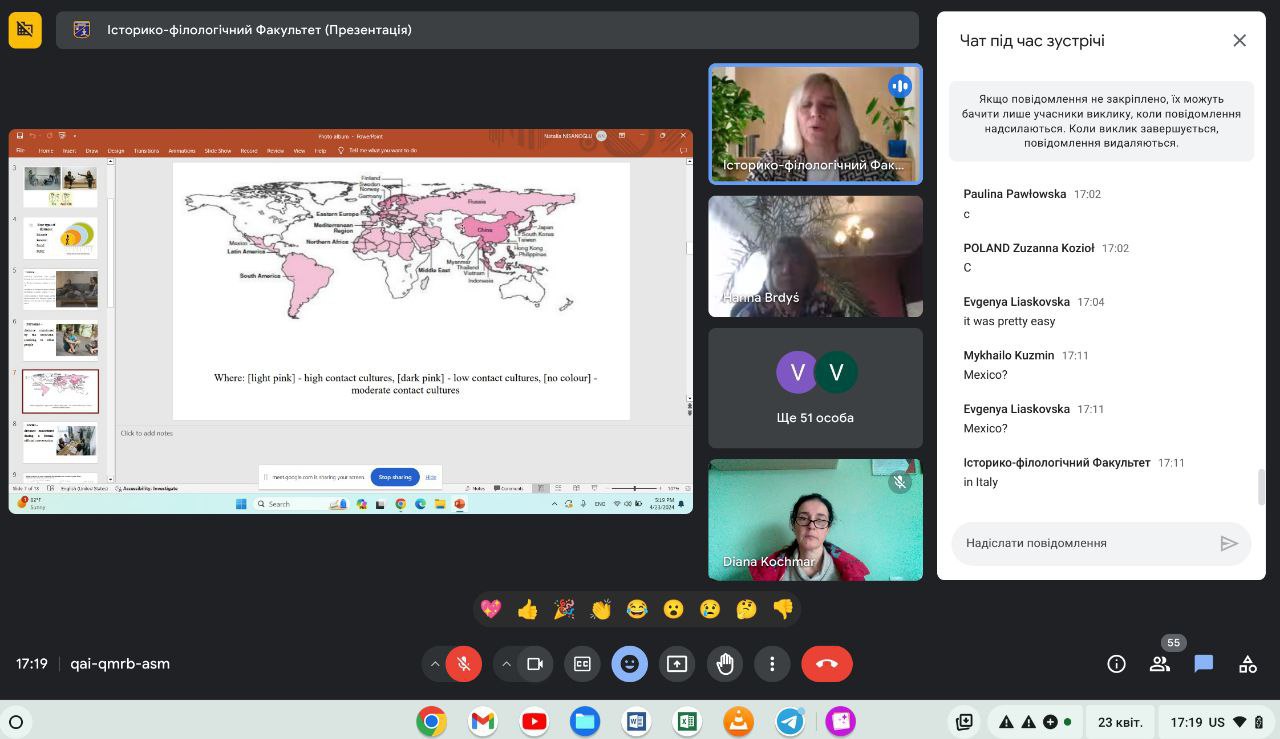Open more options three-dot menu

pos(772,664)
